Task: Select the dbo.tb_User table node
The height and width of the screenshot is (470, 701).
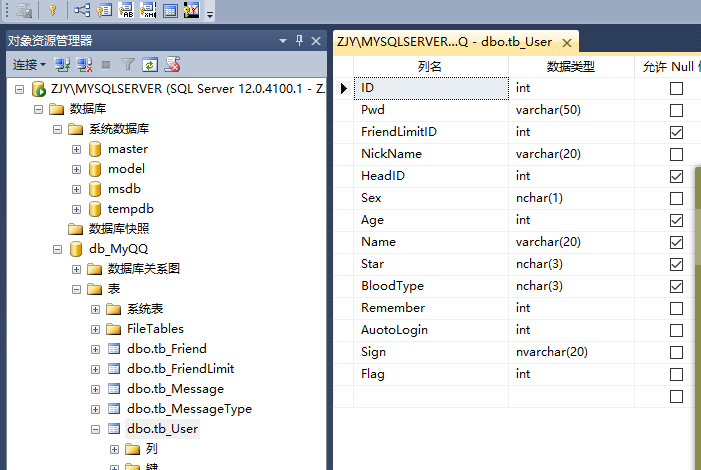Action: pos(162,429)
